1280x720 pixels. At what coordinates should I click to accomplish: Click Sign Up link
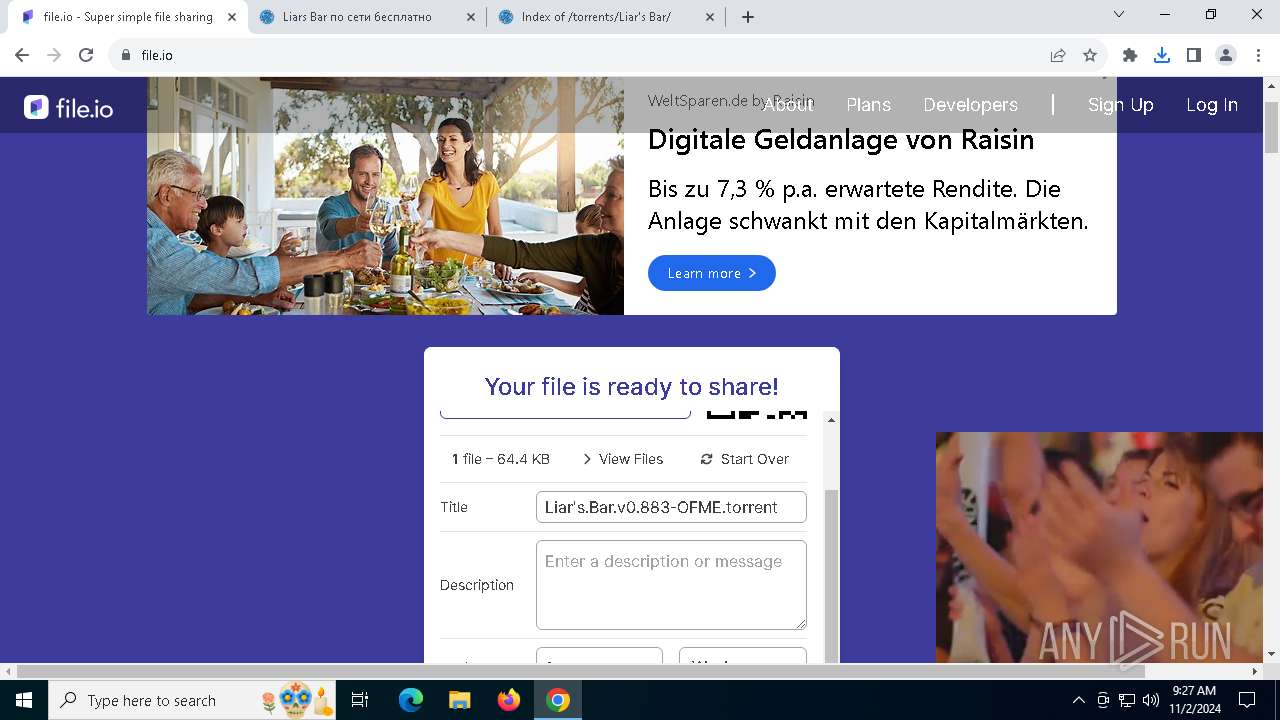click(x=1120, y=105)
